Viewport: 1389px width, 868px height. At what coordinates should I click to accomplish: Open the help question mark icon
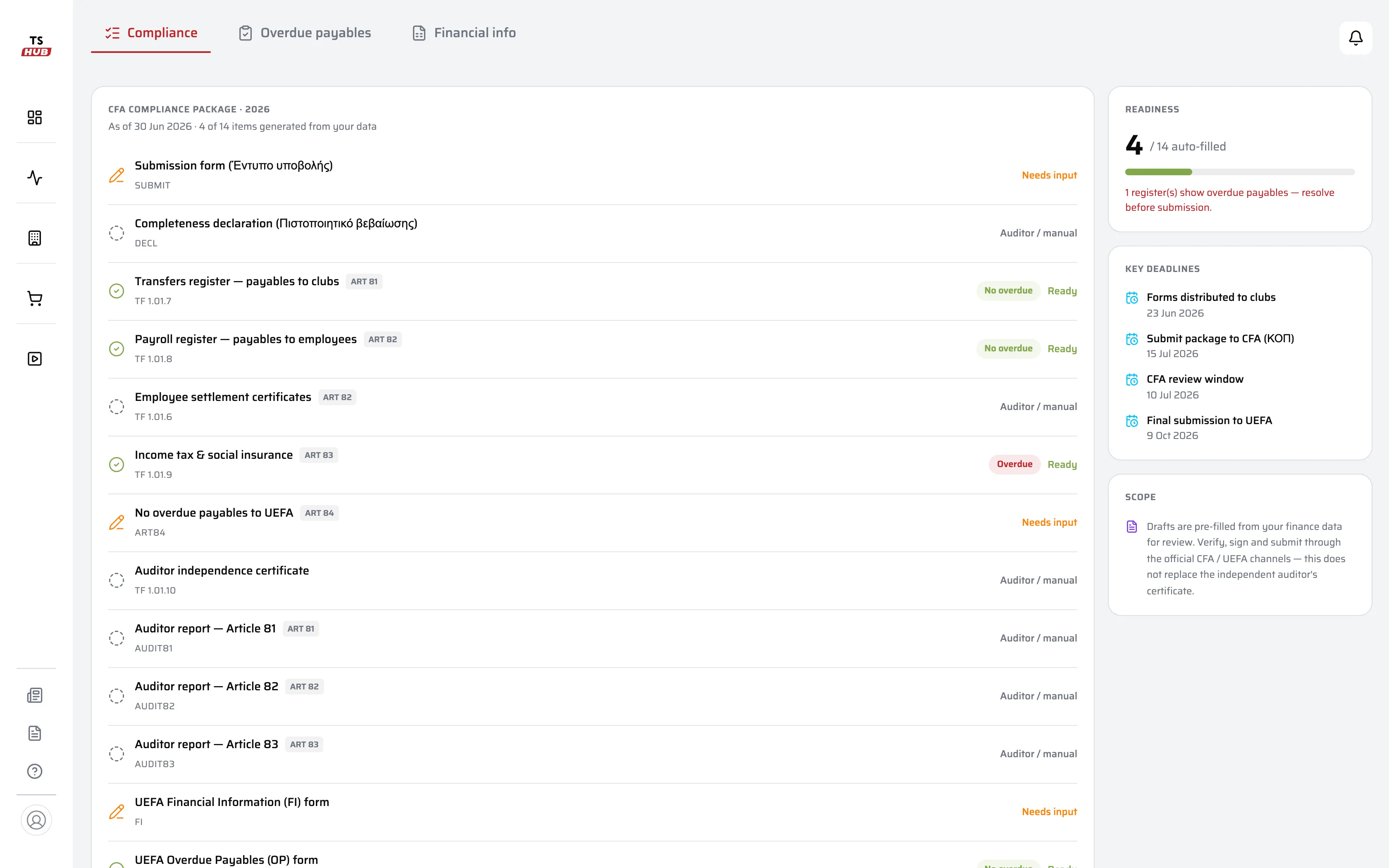(35, 771)
